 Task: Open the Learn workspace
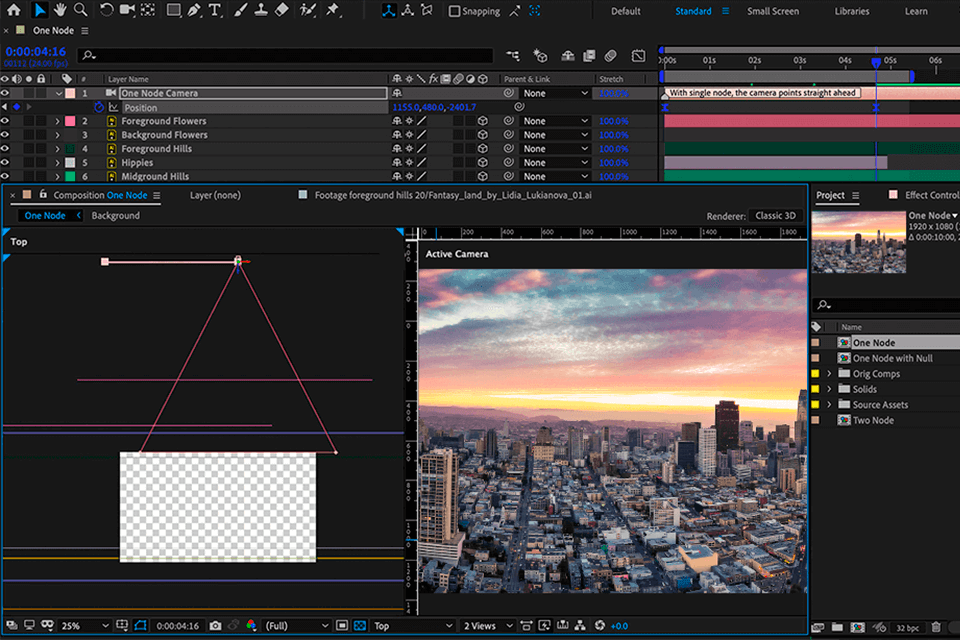(916, 11)
